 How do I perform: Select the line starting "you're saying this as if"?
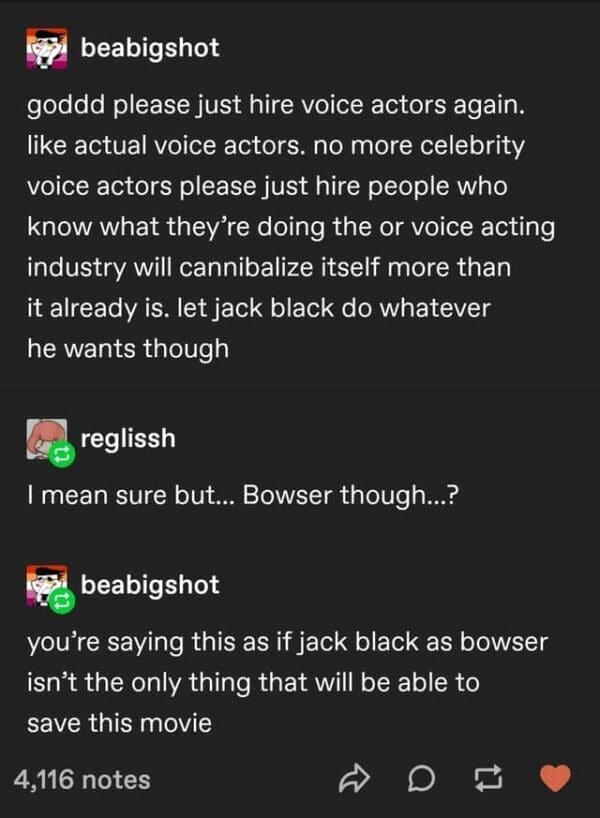pyautogui.click(x=287, y=642)
